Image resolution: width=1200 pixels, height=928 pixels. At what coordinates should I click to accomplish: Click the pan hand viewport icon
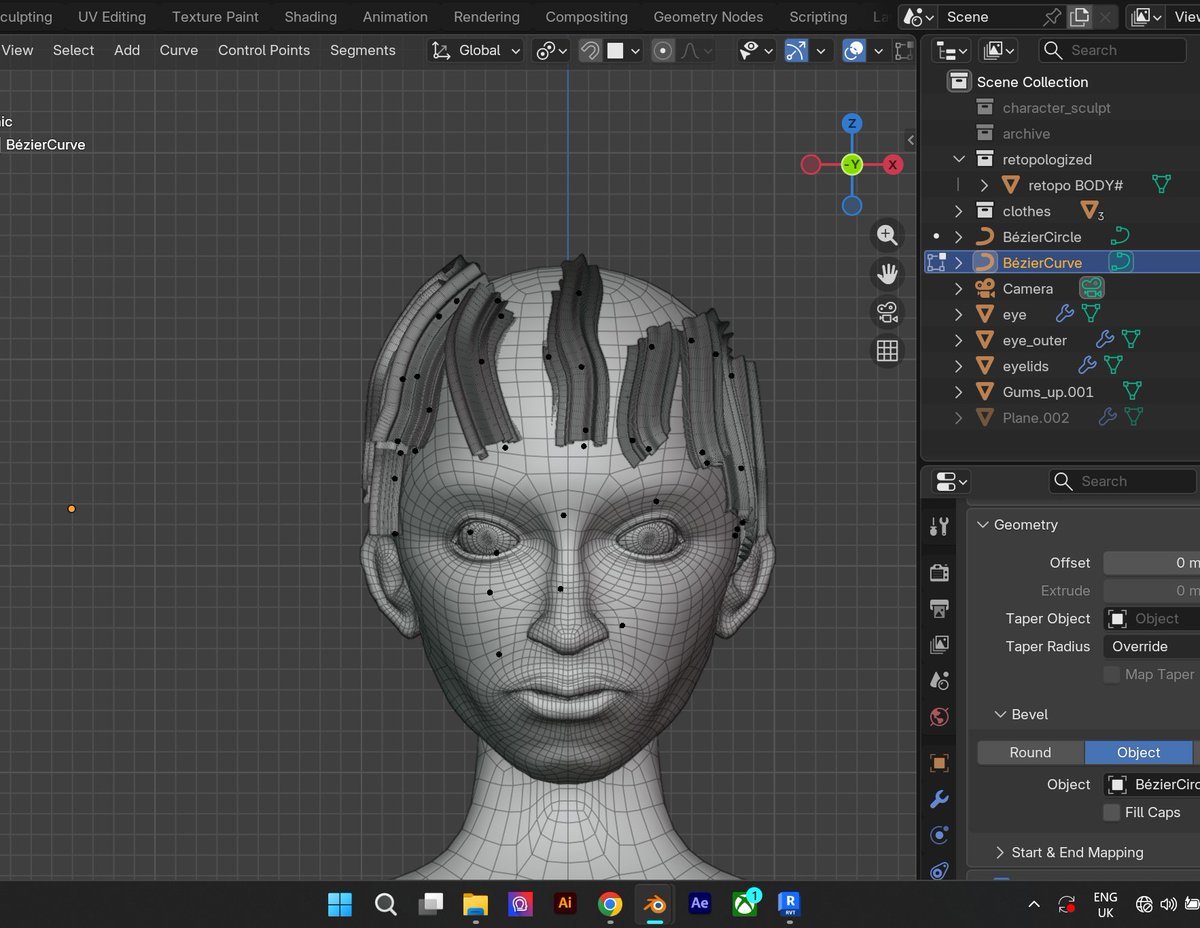click(x=886, y=274)
